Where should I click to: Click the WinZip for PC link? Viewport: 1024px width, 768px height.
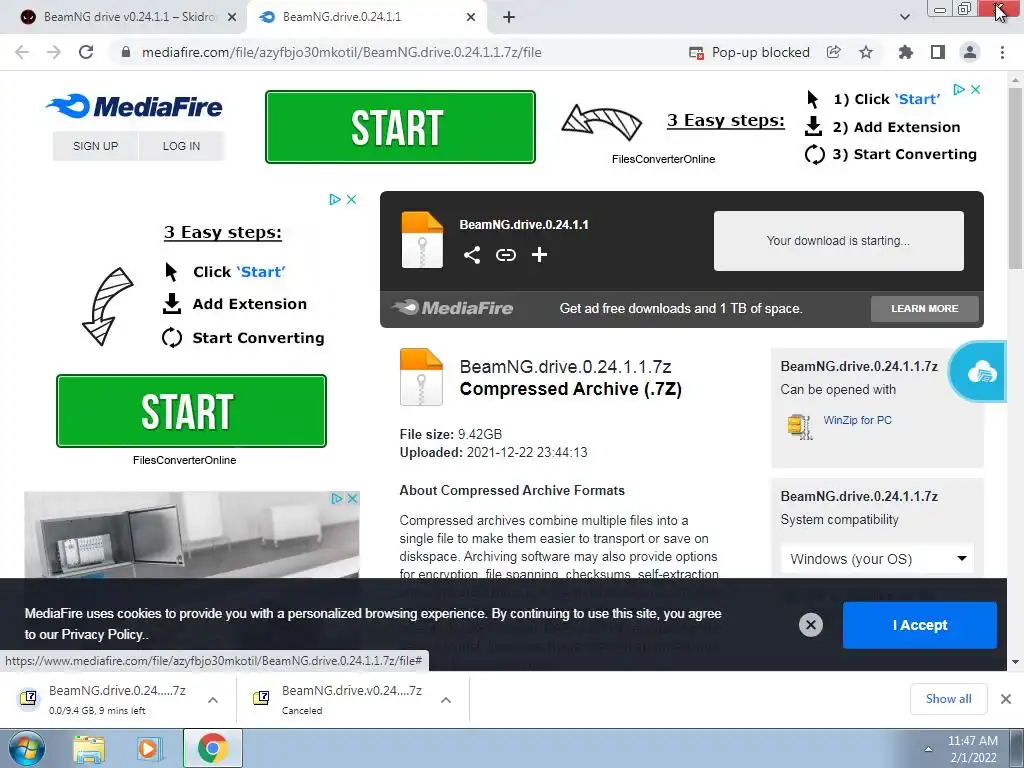[857, 420]
